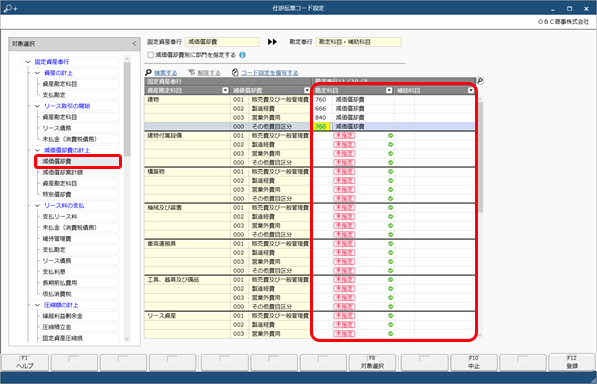The image size is (597, 384).
Task: Click the 840 account code cell
Action: coord(321,118)
